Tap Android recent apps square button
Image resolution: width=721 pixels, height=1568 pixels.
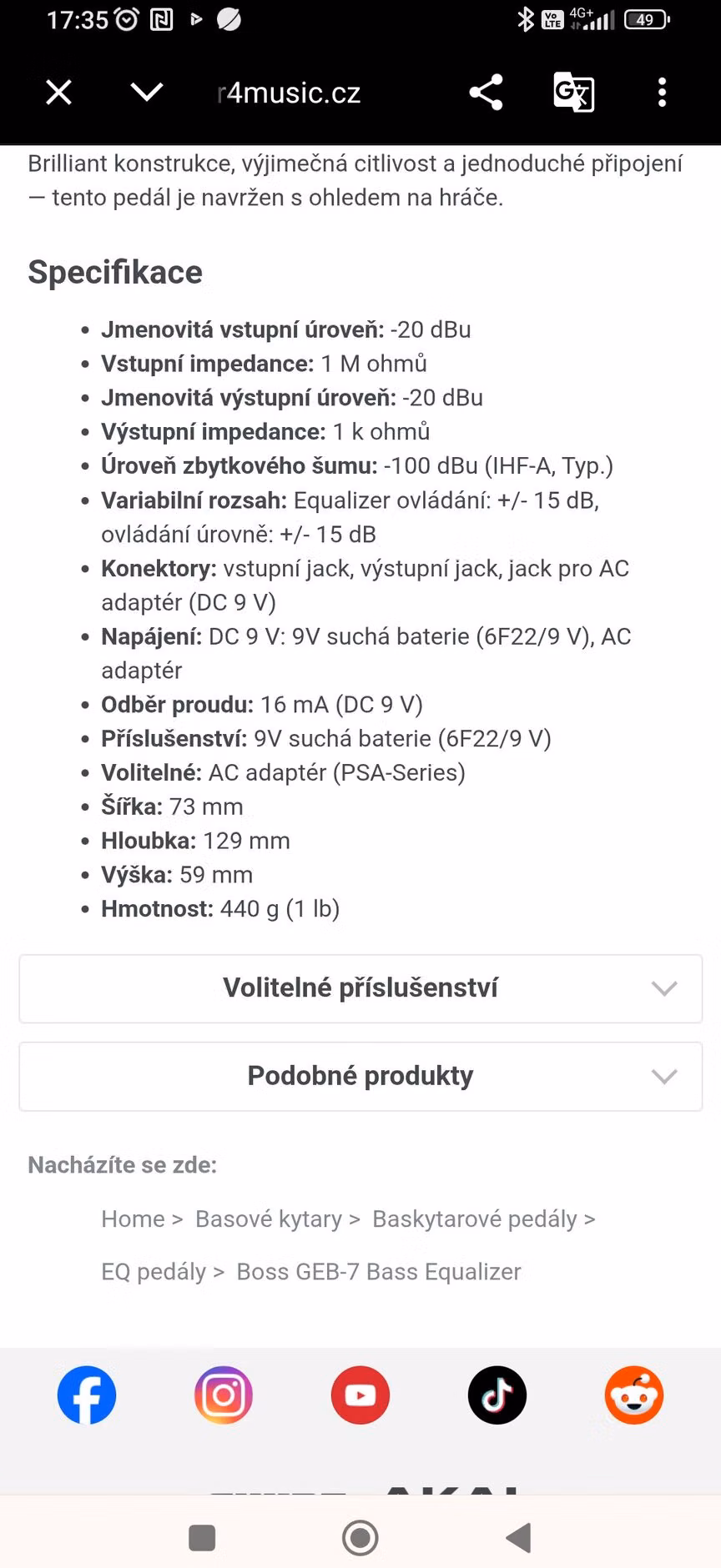coord(202,1537)
